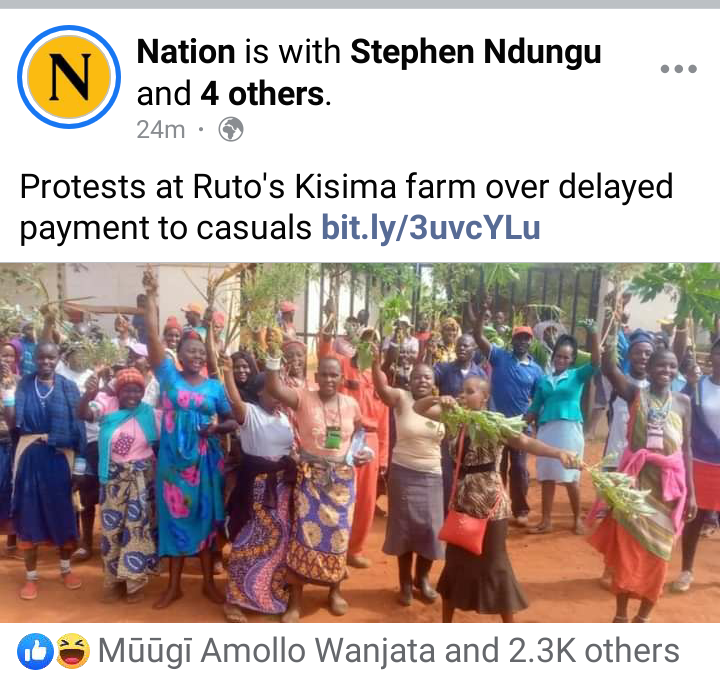Image resolution: width=720 pixels, height=674 pixels.
Task: Open the Nation page name link
Action: 186,51
